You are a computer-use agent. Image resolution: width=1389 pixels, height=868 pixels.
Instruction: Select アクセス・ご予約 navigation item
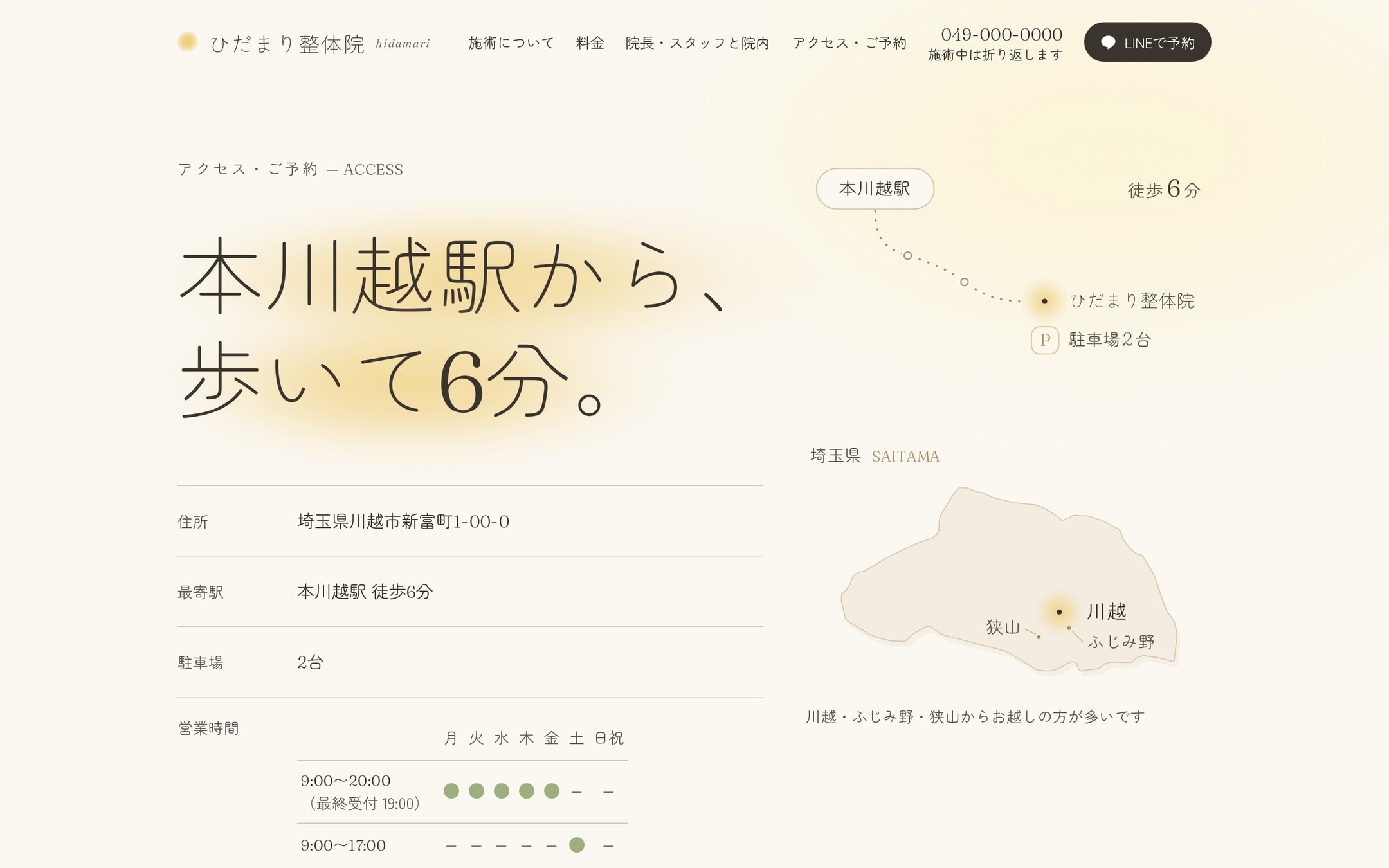pos(849,42)
